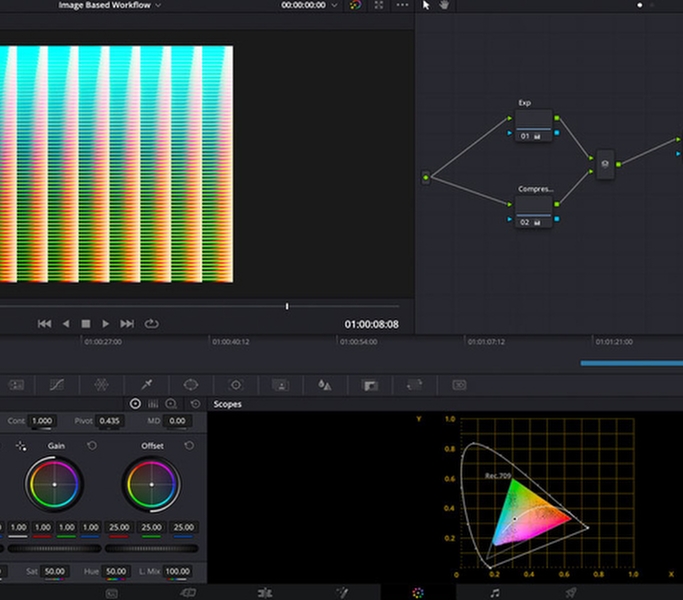
Task: Click the Offset color wheel
Action: (x=152, y=485)
